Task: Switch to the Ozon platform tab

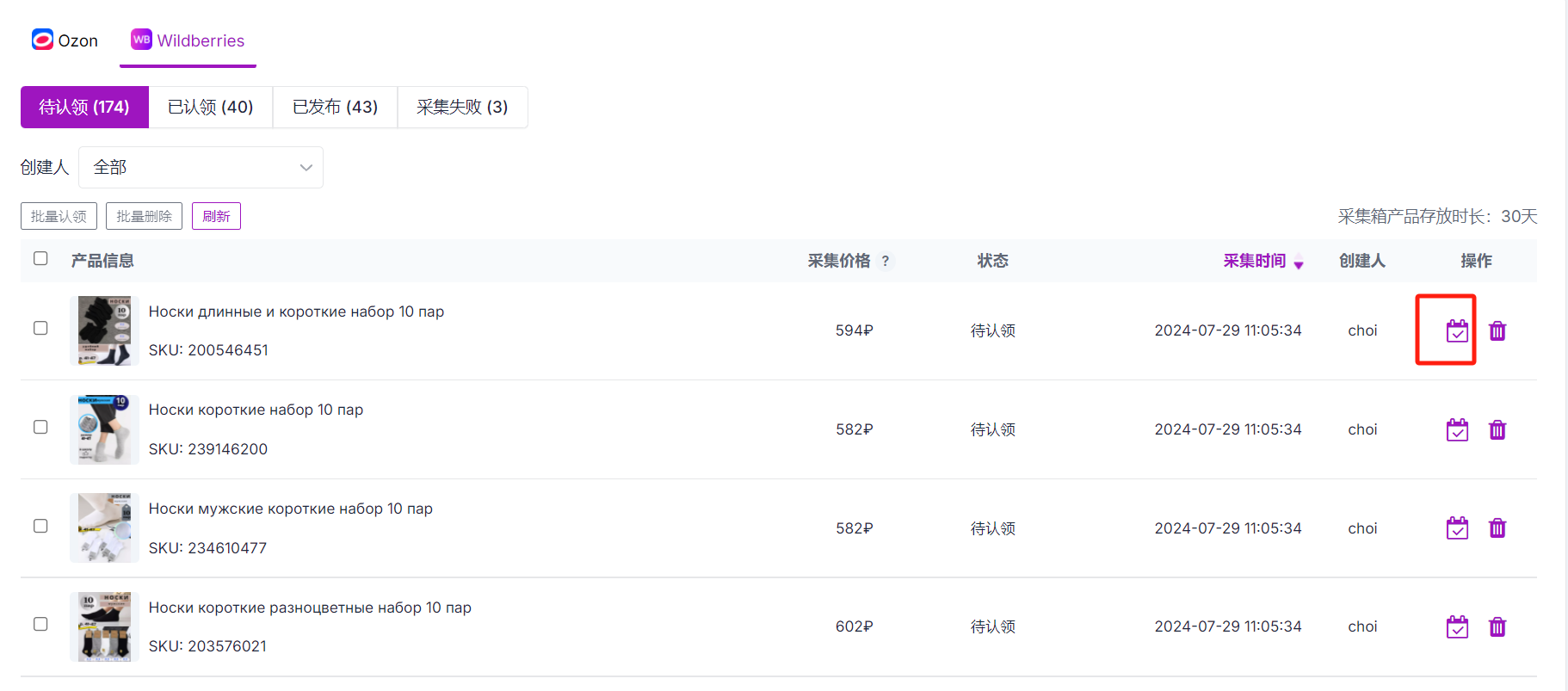Action: pos(65,40)
